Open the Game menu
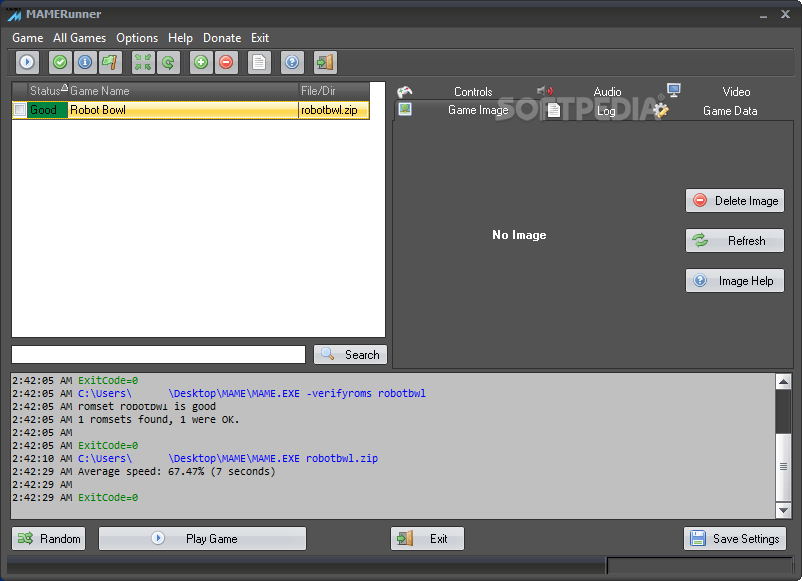Screen dimensions: 802x581 (x=28, y=38)
